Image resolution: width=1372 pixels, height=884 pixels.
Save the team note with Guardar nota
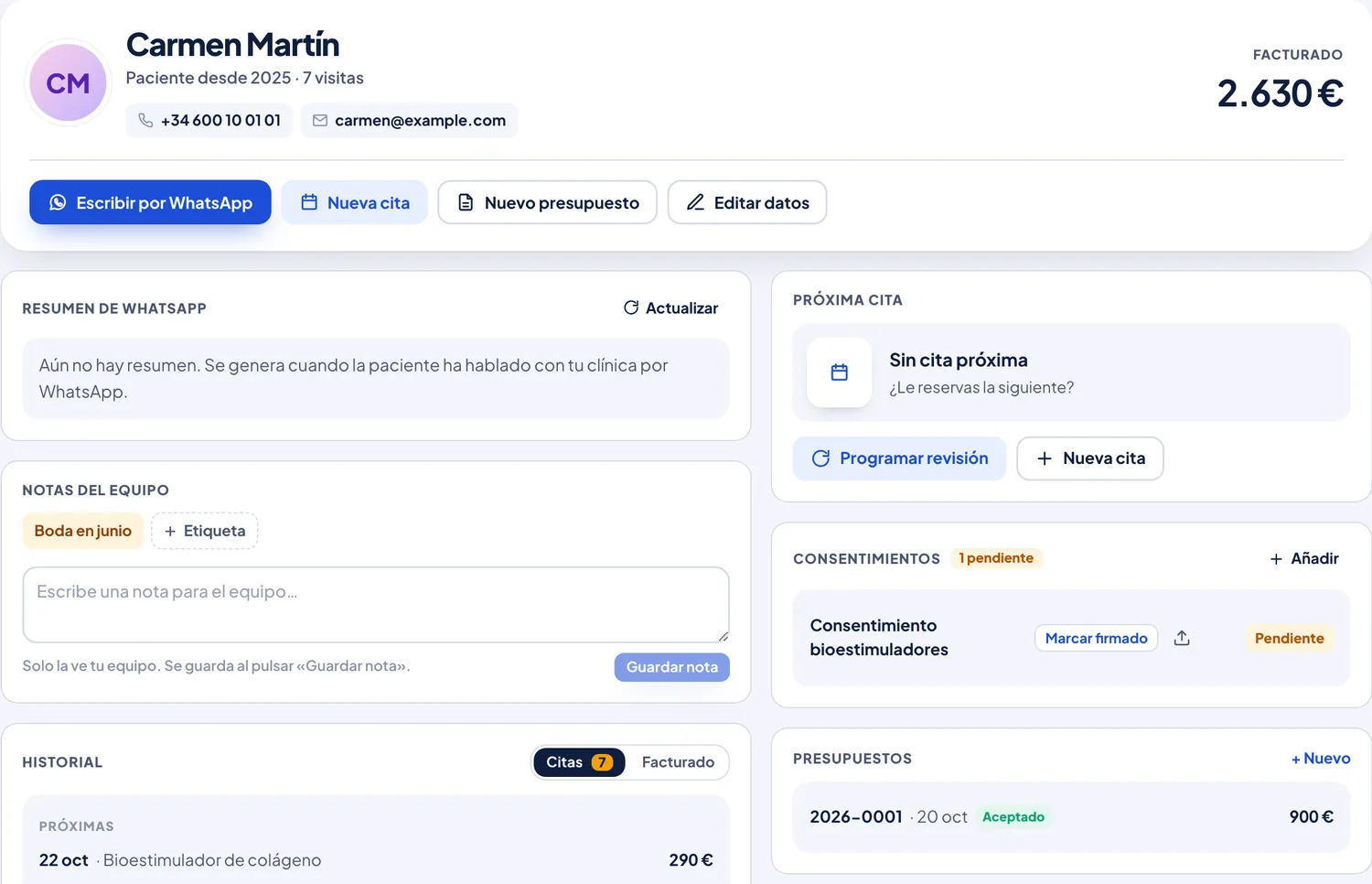coord(671,667)
